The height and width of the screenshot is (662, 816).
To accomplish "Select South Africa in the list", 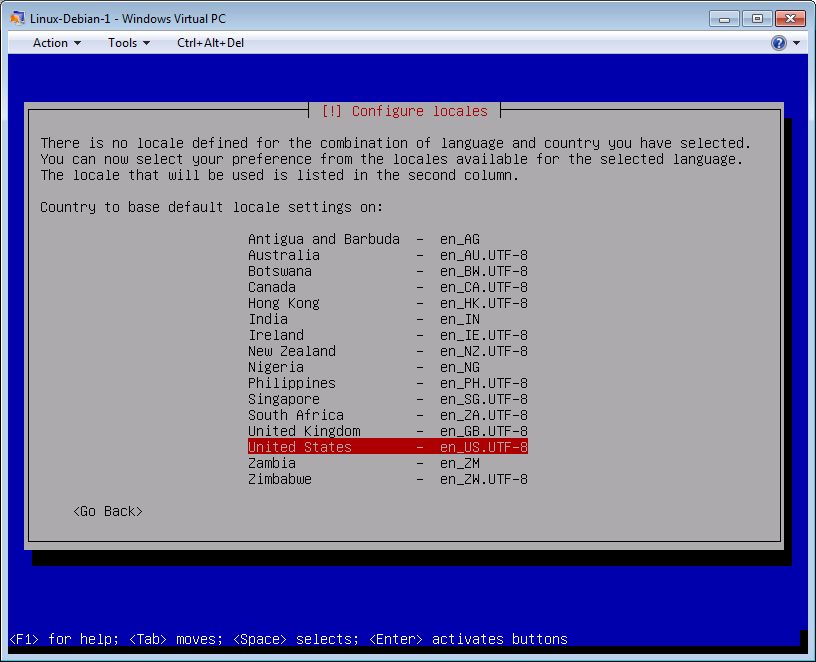I will coord(387,415).
